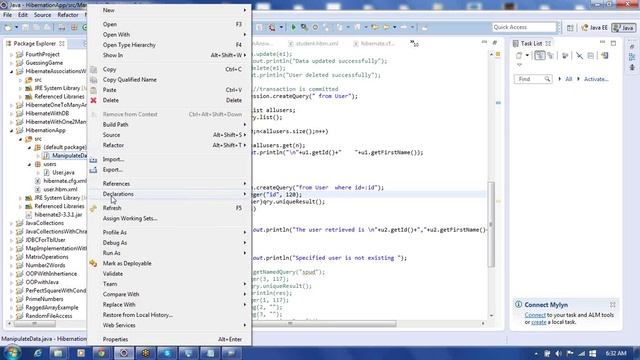Click the Open Perspective icon

pos(570,27)
